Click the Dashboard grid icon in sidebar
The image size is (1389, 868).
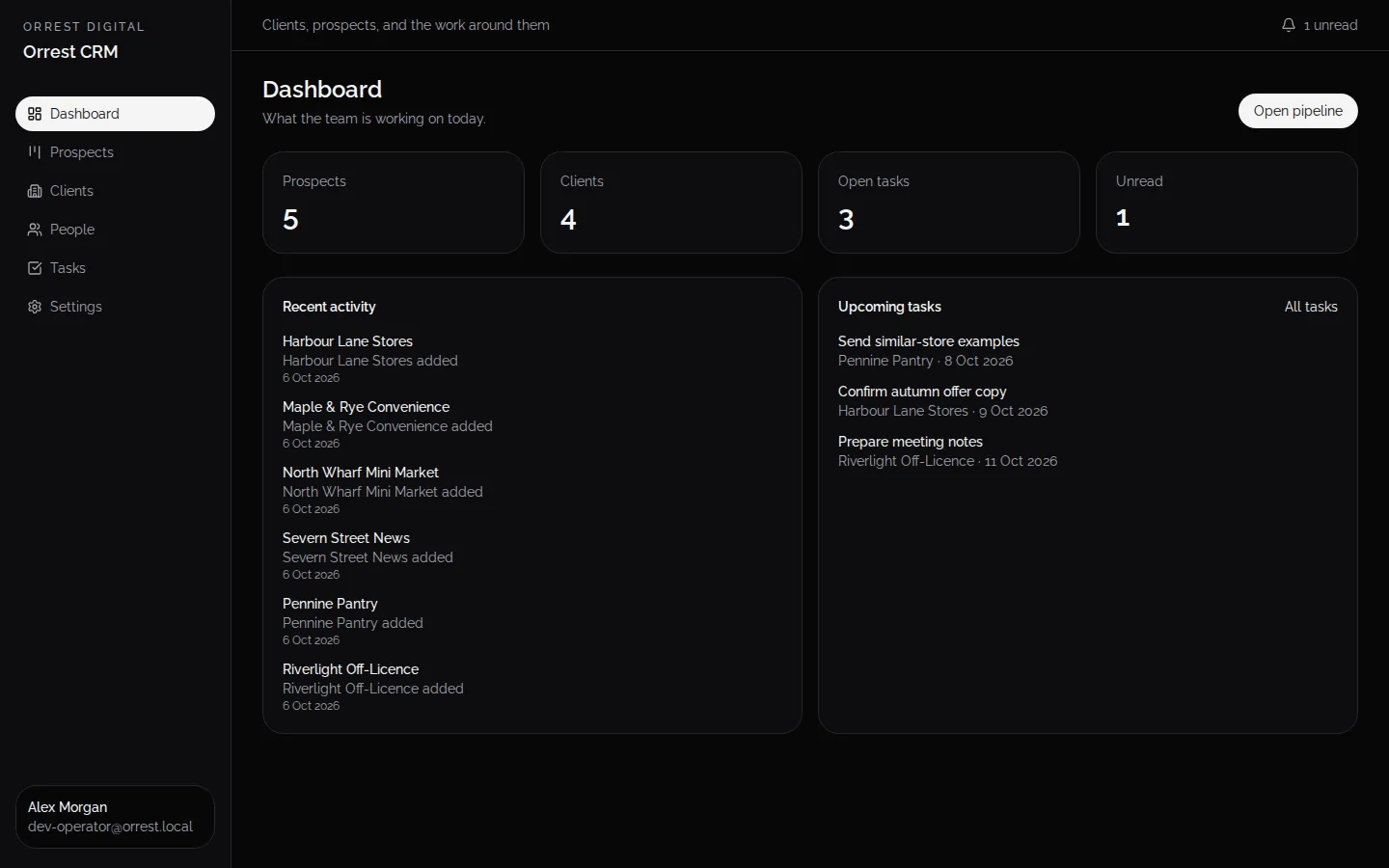click(x=35, y=114)
